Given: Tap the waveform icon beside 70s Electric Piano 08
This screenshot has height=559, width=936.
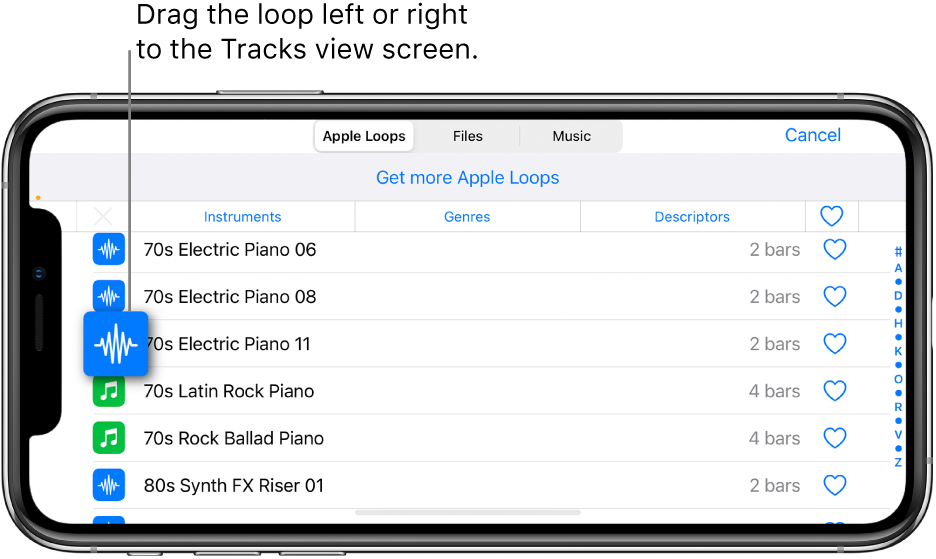Looking at the screenshot, I should tap(109, 295).
